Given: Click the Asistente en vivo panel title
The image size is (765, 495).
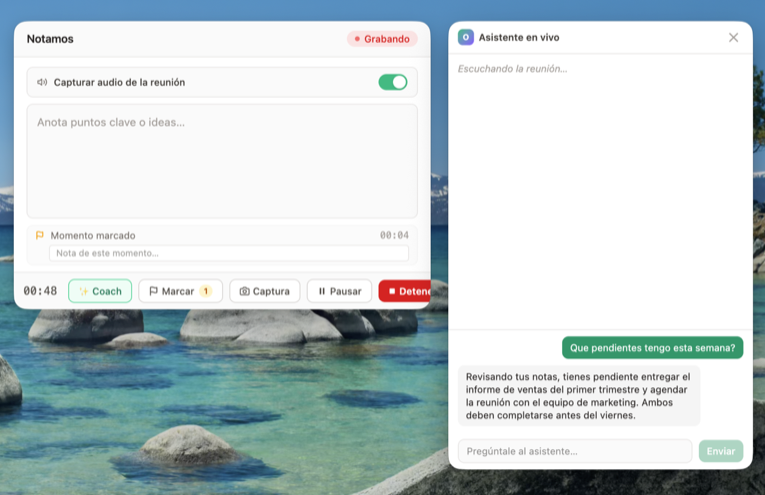Looking at the screenshot, I should click(519, 38).
